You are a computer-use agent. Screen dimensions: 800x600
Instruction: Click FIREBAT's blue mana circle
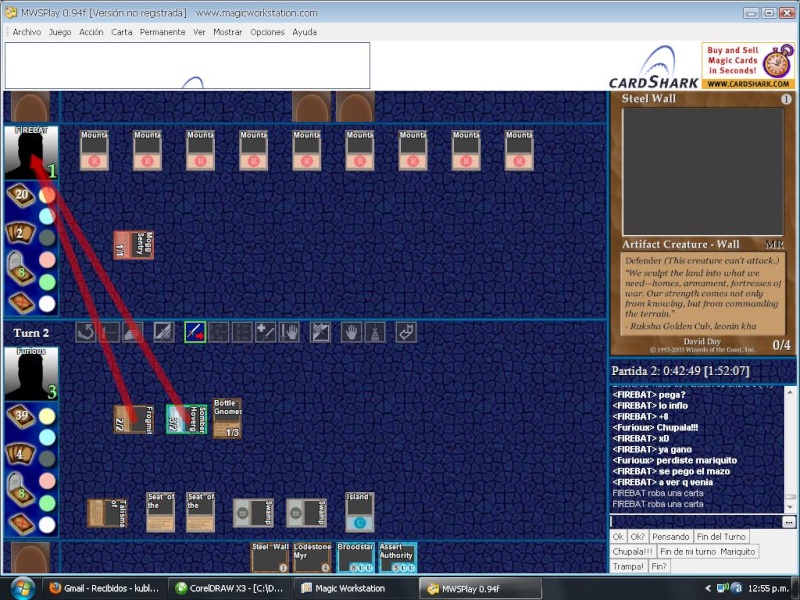click(x=47, y=216)
